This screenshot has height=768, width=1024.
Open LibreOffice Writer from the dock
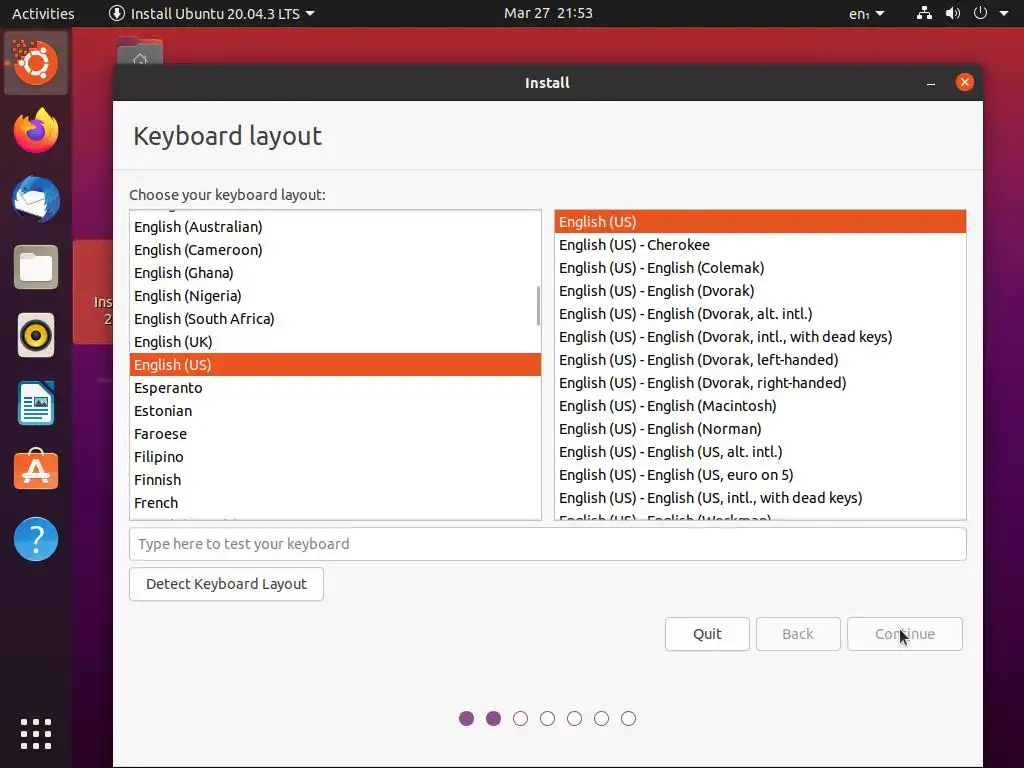pyautogui.click(x=36, y=404)
